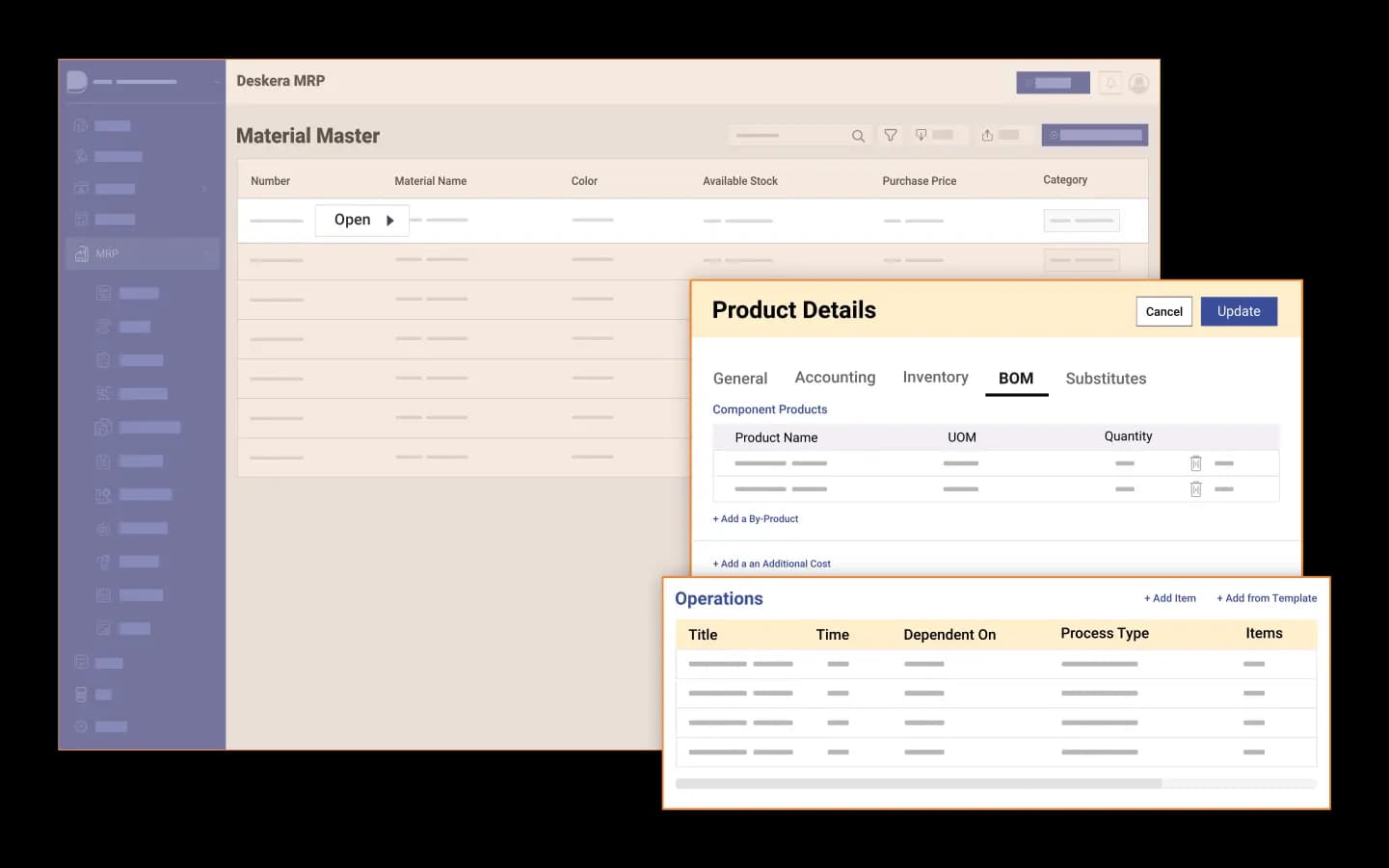The width and height of the screenshot is (1389, 868).
Task: Open the user profile avatar
Action: tap(1138, 84)
